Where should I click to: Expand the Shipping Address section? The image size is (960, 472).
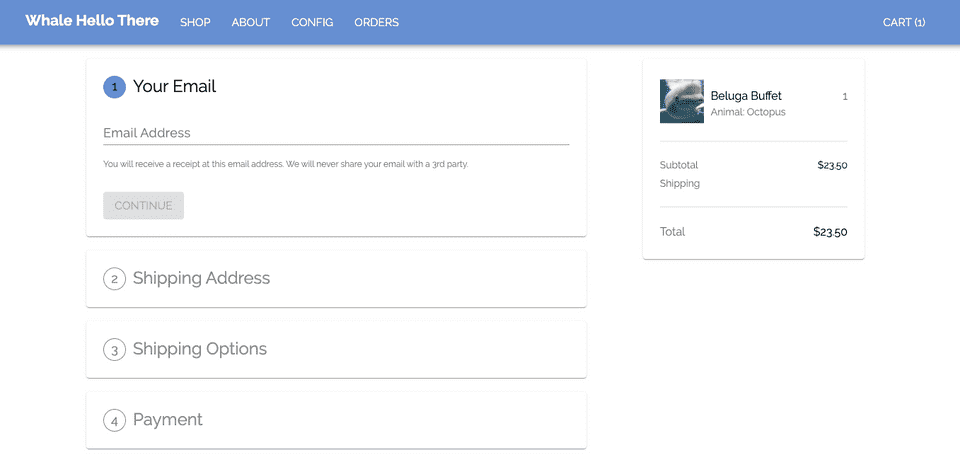(x=336, y=279)
